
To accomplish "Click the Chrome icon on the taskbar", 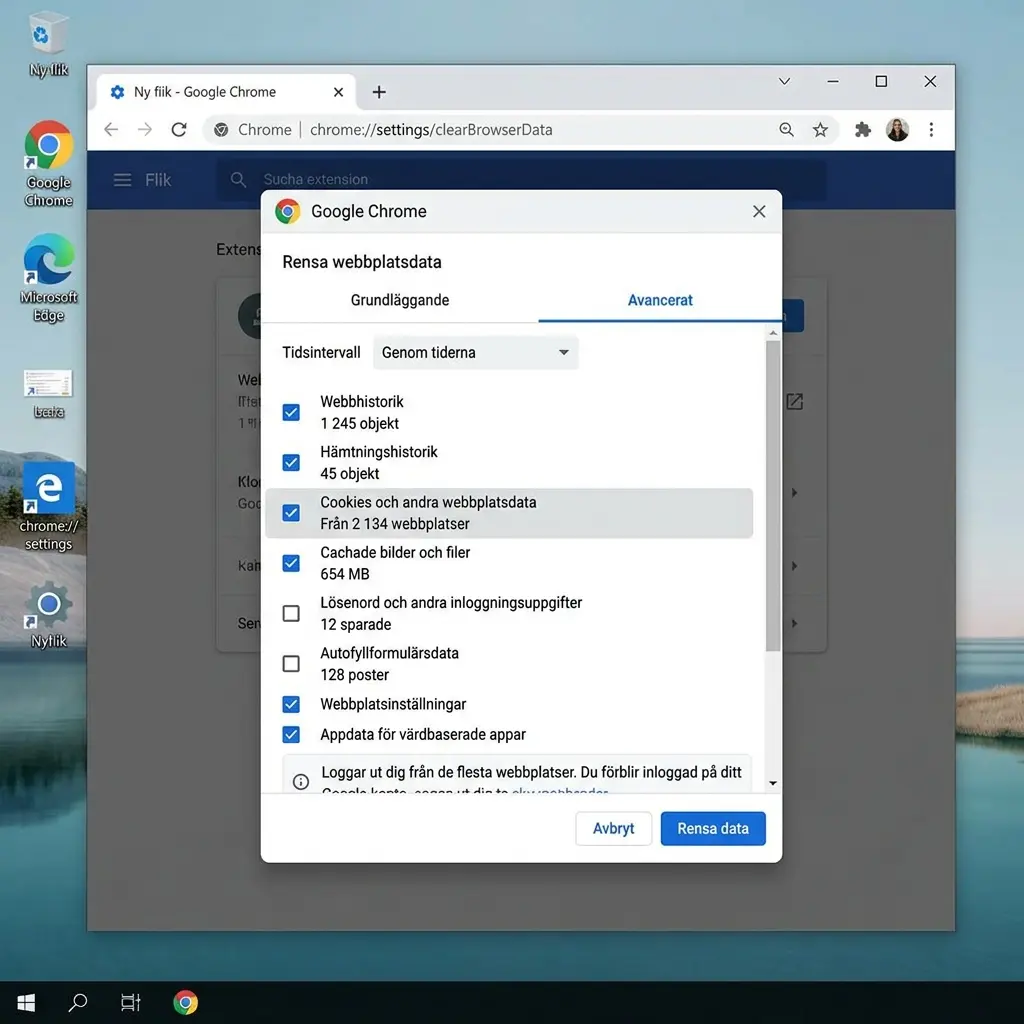I will (185, 1002).
